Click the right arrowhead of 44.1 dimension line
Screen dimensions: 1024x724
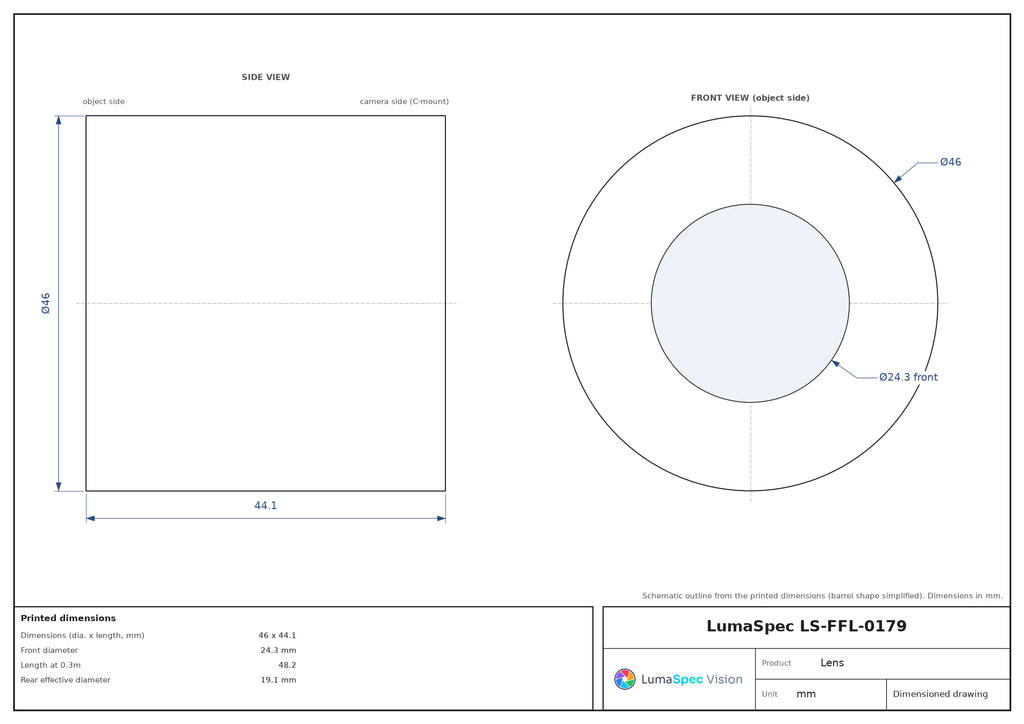click(x=441, y=518)
